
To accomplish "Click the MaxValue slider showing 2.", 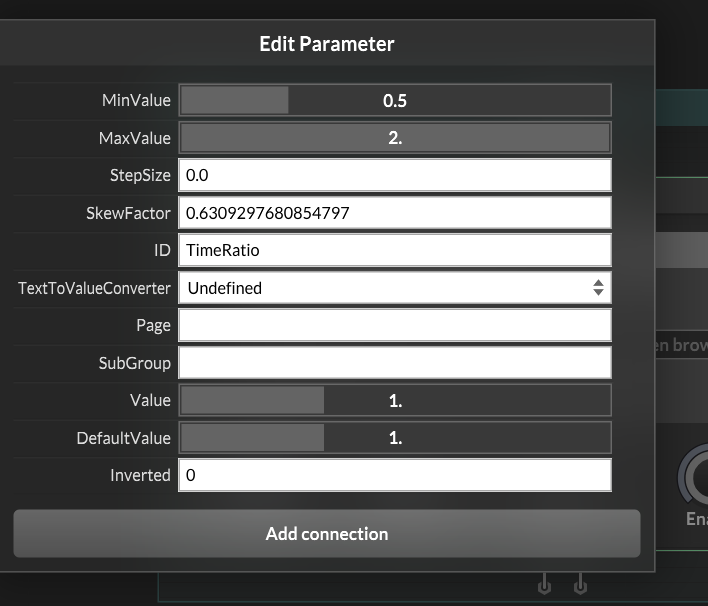I will click(x=394, y=138).
